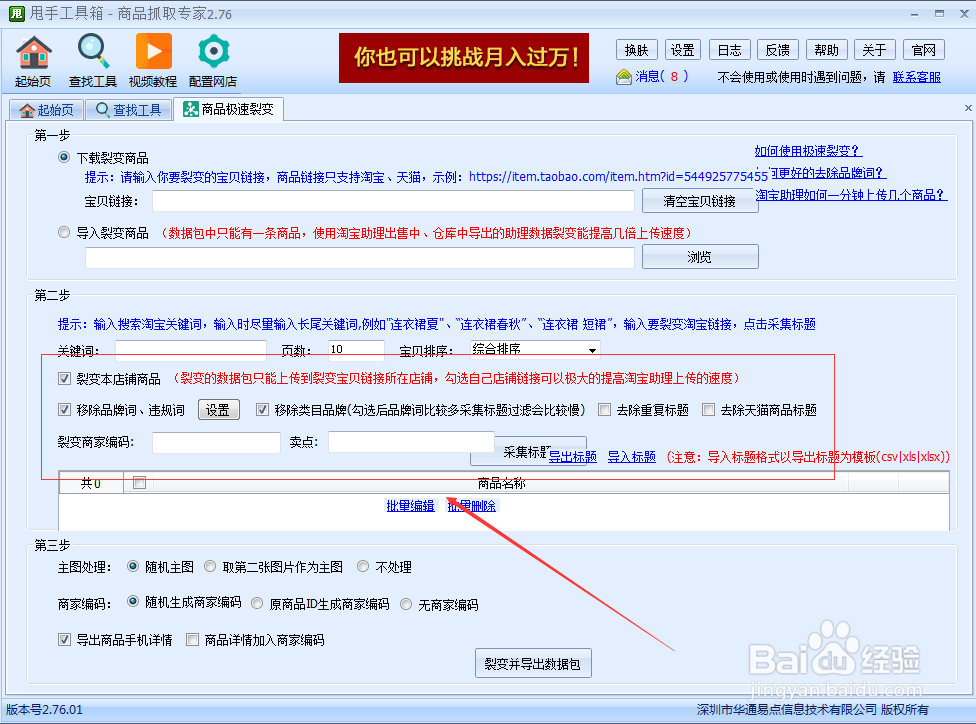This screenshot has height=724, width=976.
Task: Click the app logo in title bar
Action: (x=16, y=13)
